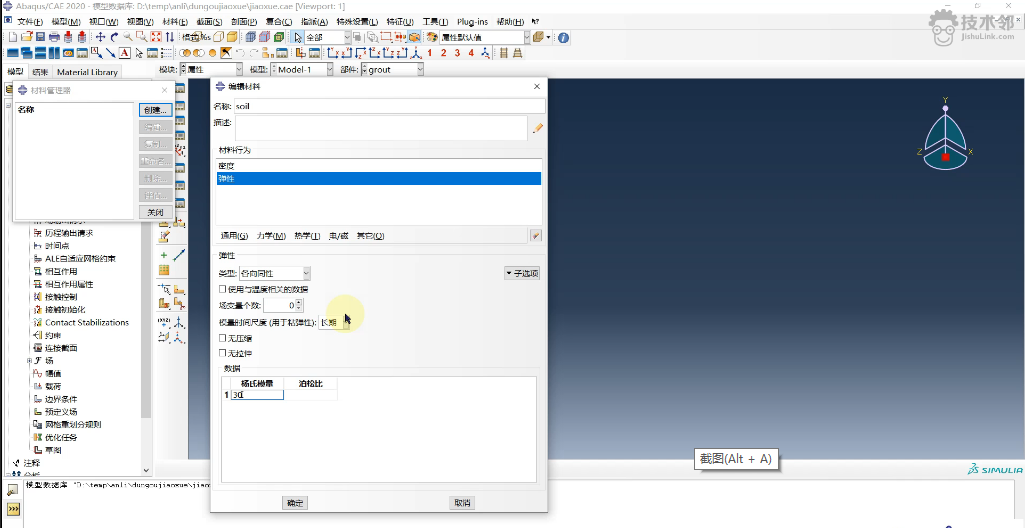This screenshot has width=1025, height=528.
Task: Click the red custom view 4 icon
Action: tap(471, 53)
